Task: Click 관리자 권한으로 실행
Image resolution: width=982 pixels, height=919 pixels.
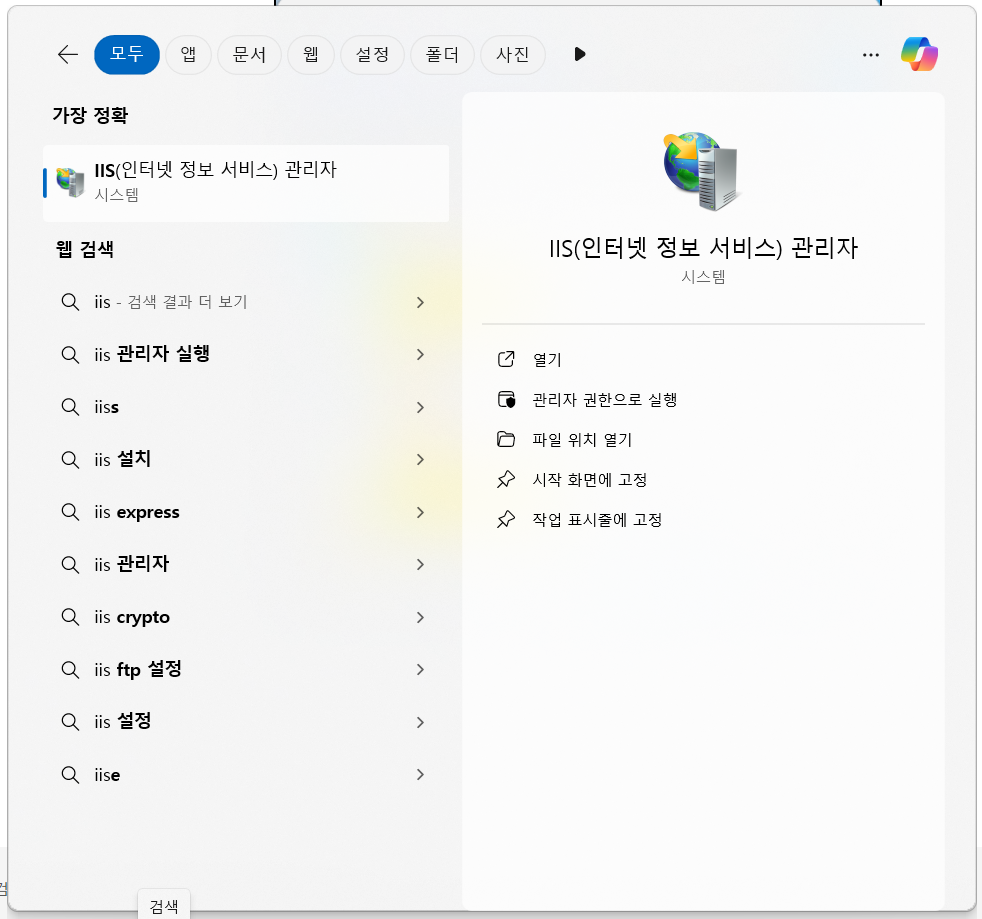Action: point(703,399)
